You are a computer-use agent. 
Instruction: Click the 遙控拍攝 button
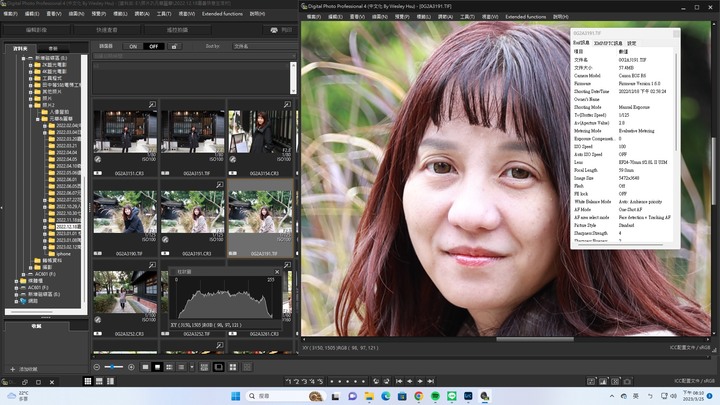tap(177, 30)
